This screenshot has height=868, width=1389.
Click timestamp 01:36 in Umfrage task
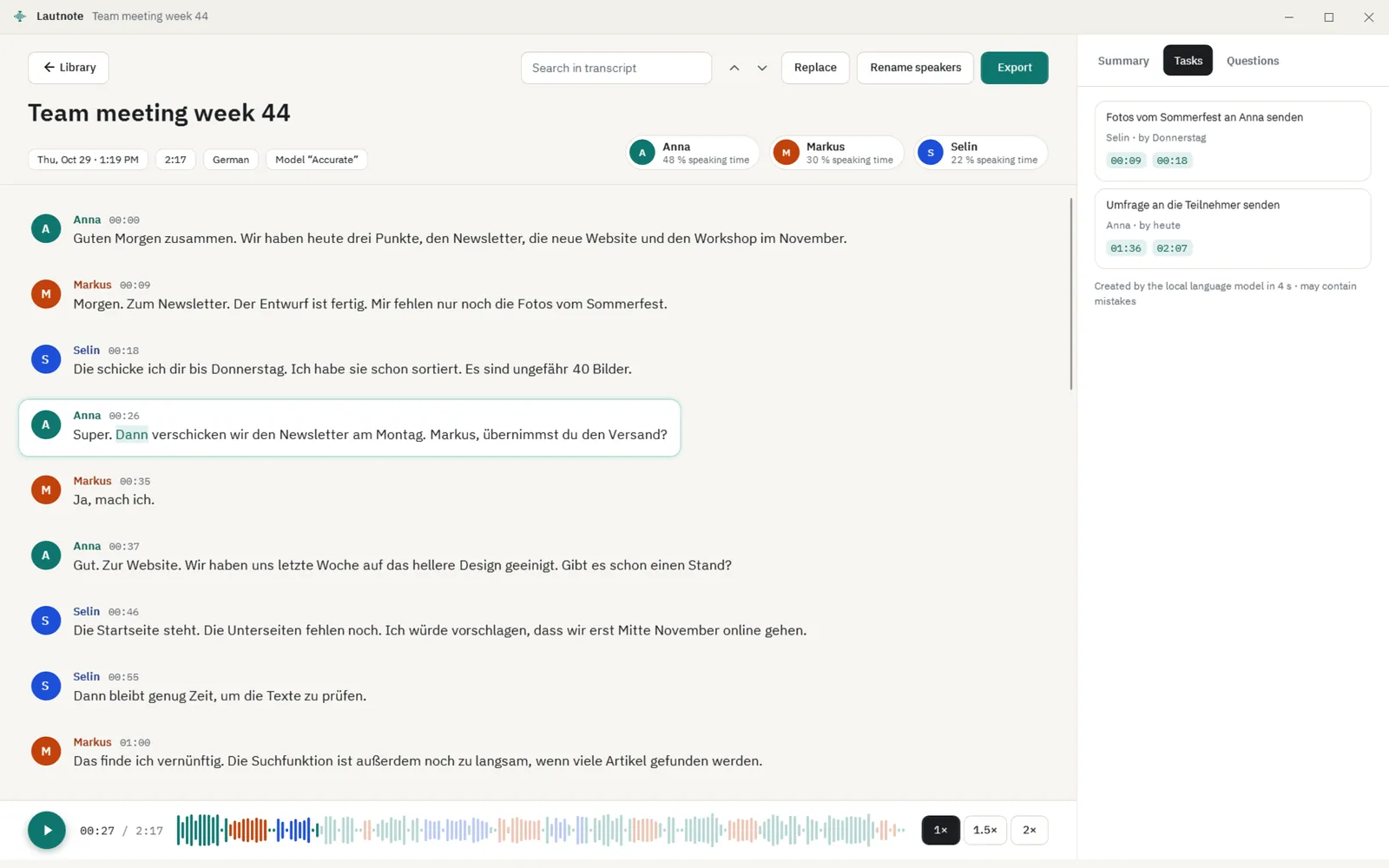(1126, 248)
